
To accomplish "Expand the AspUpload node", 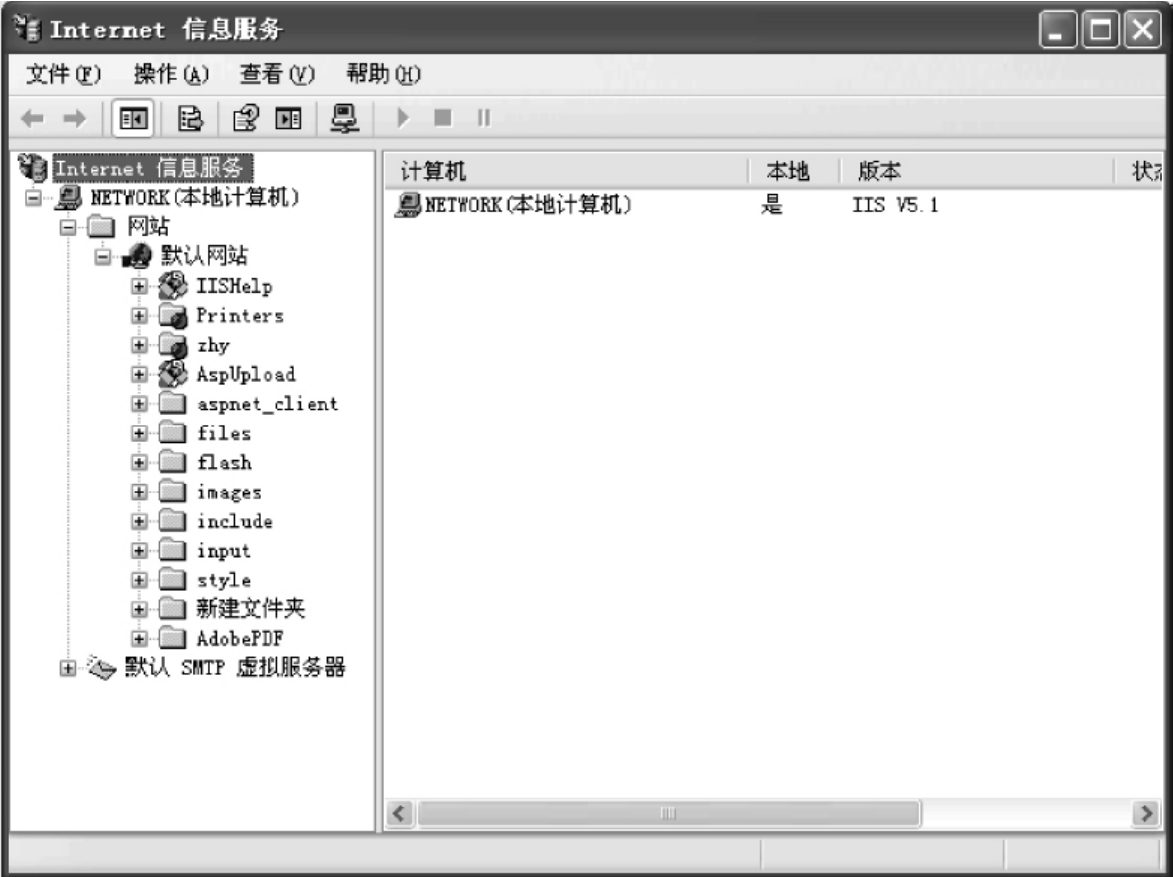I will (139, 374).
